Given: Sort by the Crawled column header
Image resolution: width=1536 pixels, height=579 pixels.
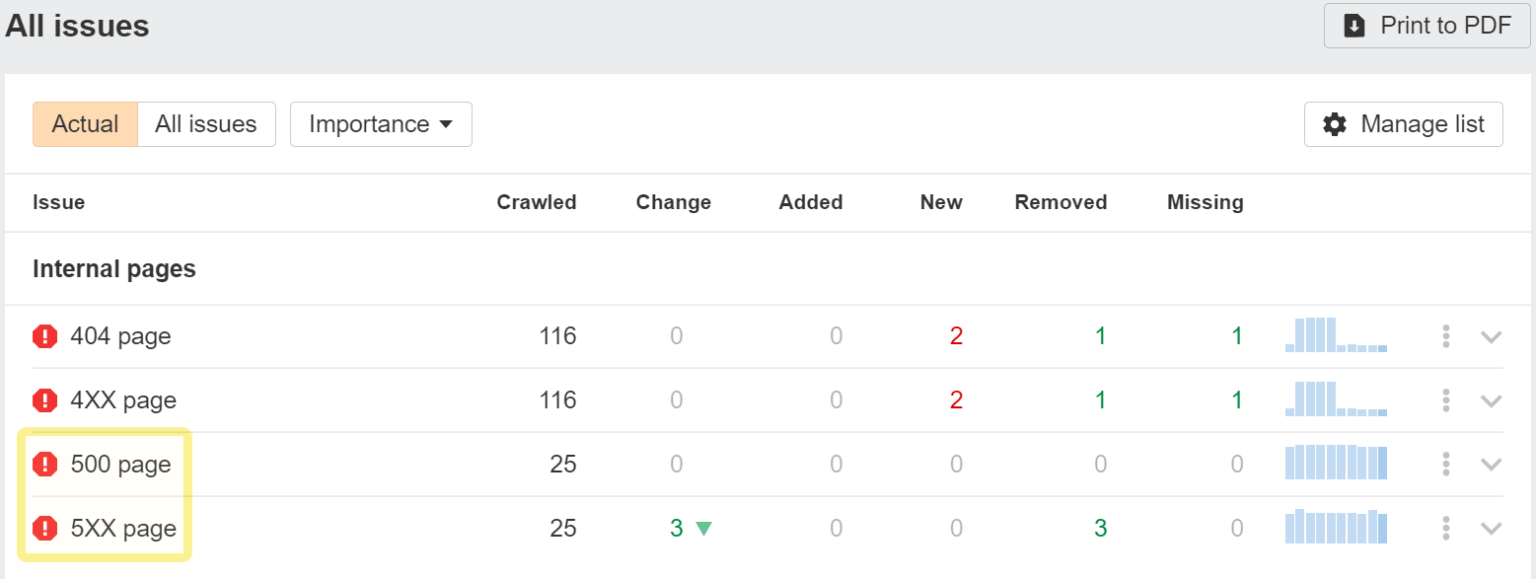Looking at the screenshot, I should (536, 202).
